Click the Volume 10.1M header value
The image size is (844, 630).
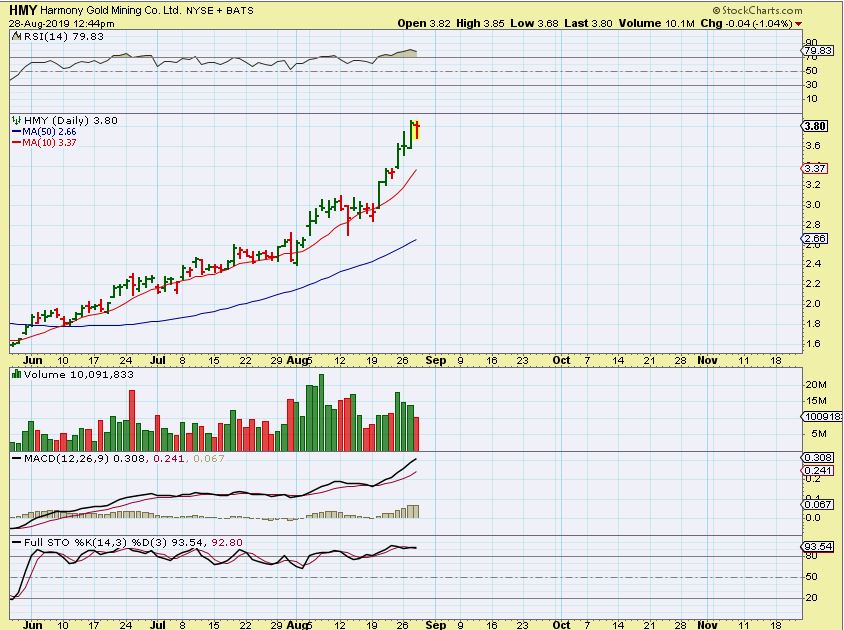point(657,24)
